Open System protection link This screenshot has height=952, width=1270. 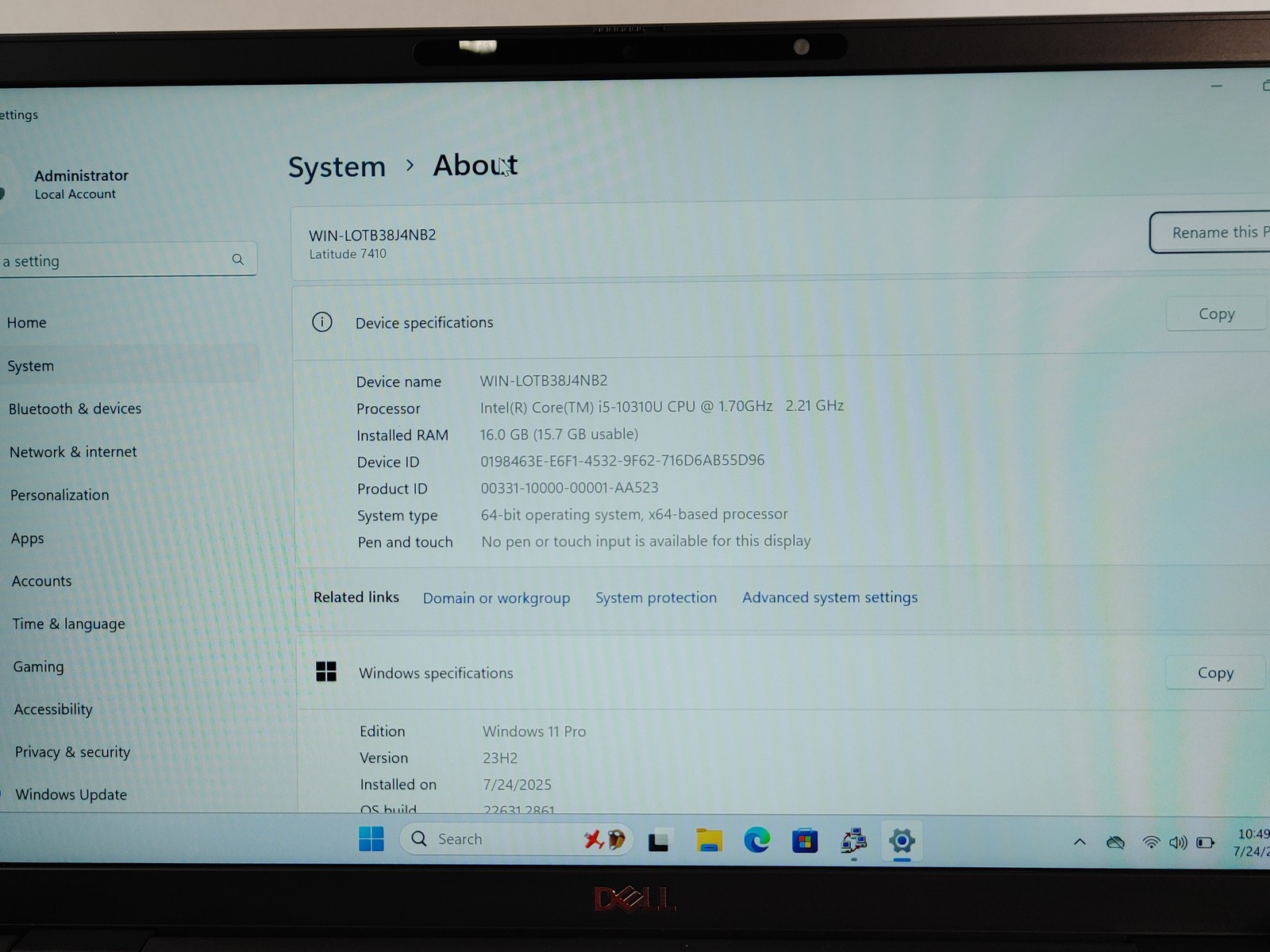(656, 597)
